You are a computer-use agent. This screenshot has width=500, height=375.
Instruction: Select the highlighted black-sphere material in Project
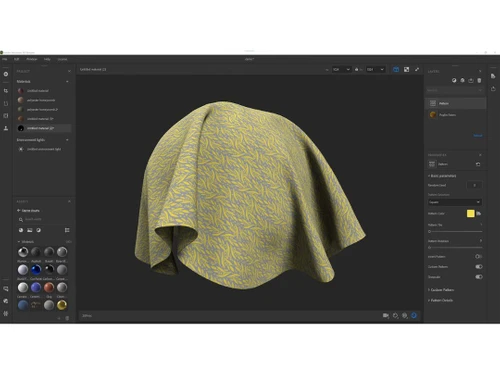point(44,128)
